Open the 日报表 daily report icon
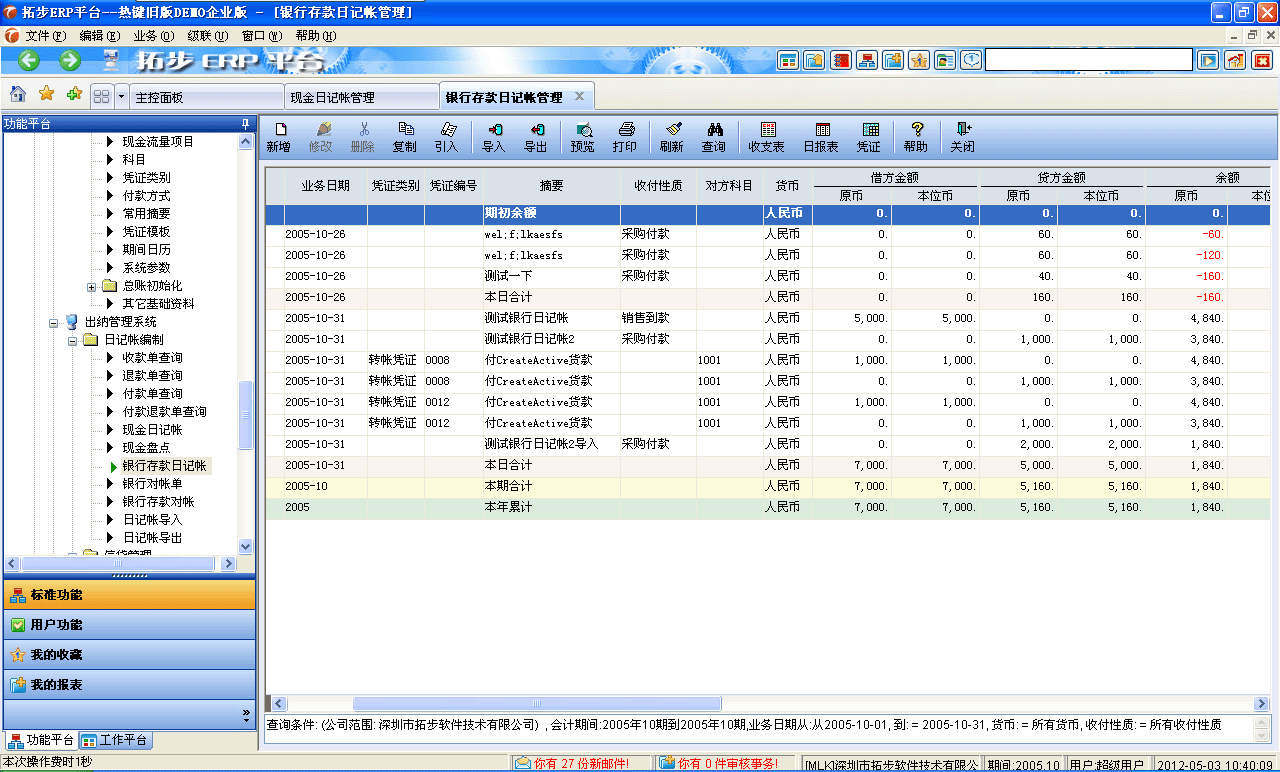The width and height of the screenshot is (1280, 772). [x=822, y=136]
